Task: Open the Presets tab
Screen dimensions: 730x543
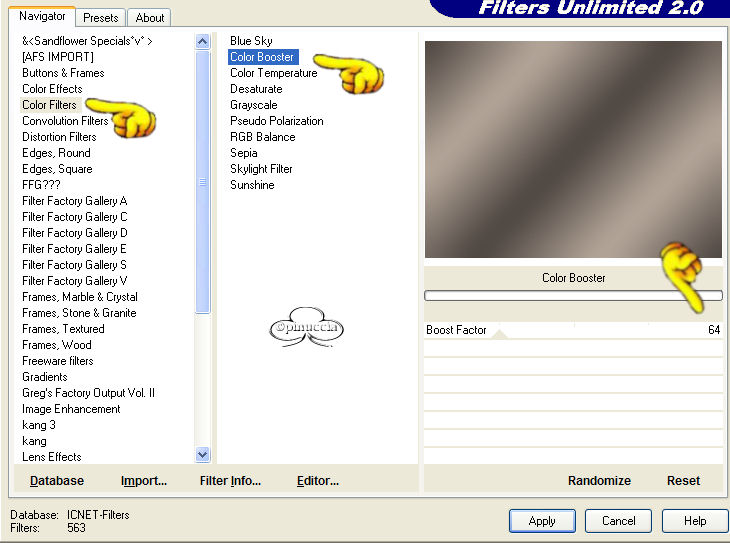Action: (x=101, y=18)
